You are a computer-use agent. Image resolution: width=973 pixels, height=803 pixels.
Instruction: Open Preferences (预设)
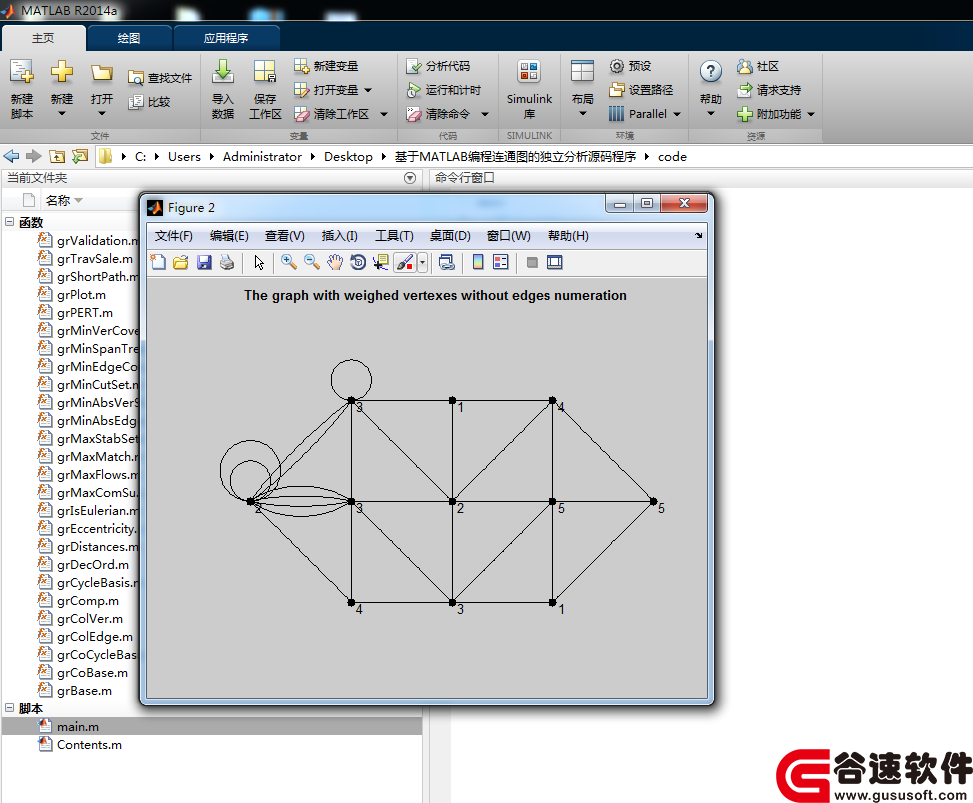tap(630, 66)
